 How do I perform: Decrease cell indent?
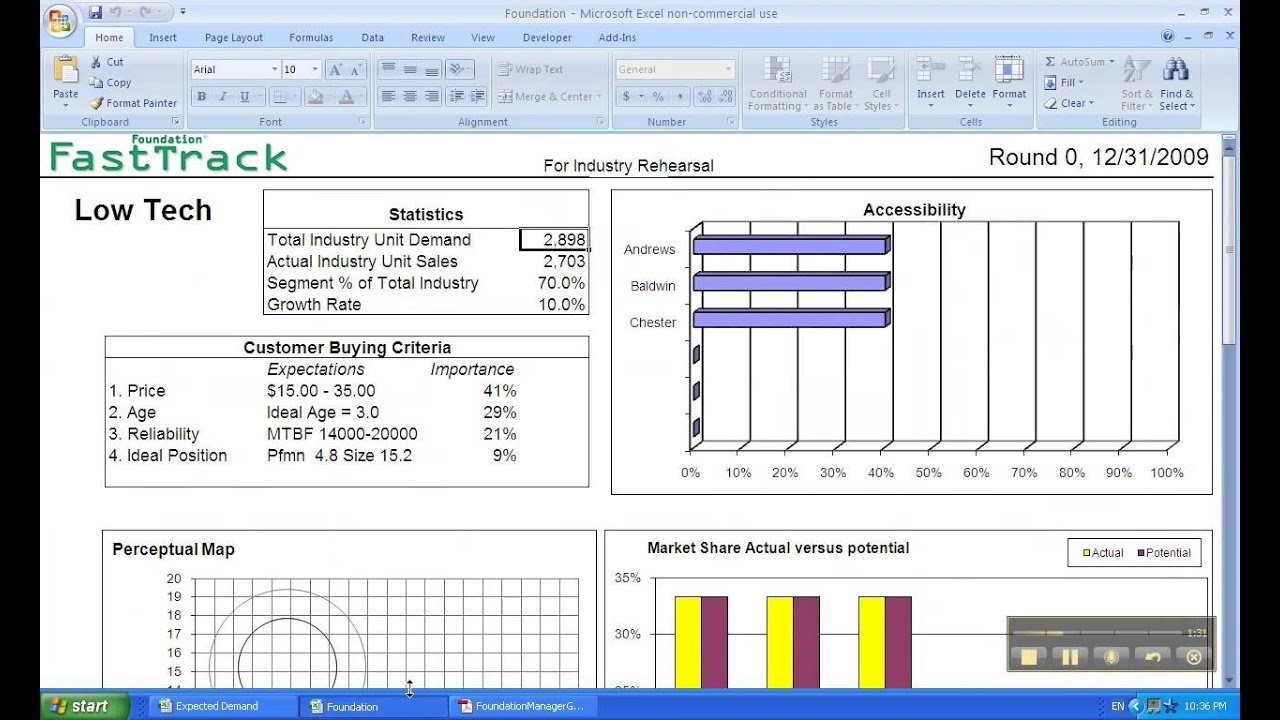[457, 97]
